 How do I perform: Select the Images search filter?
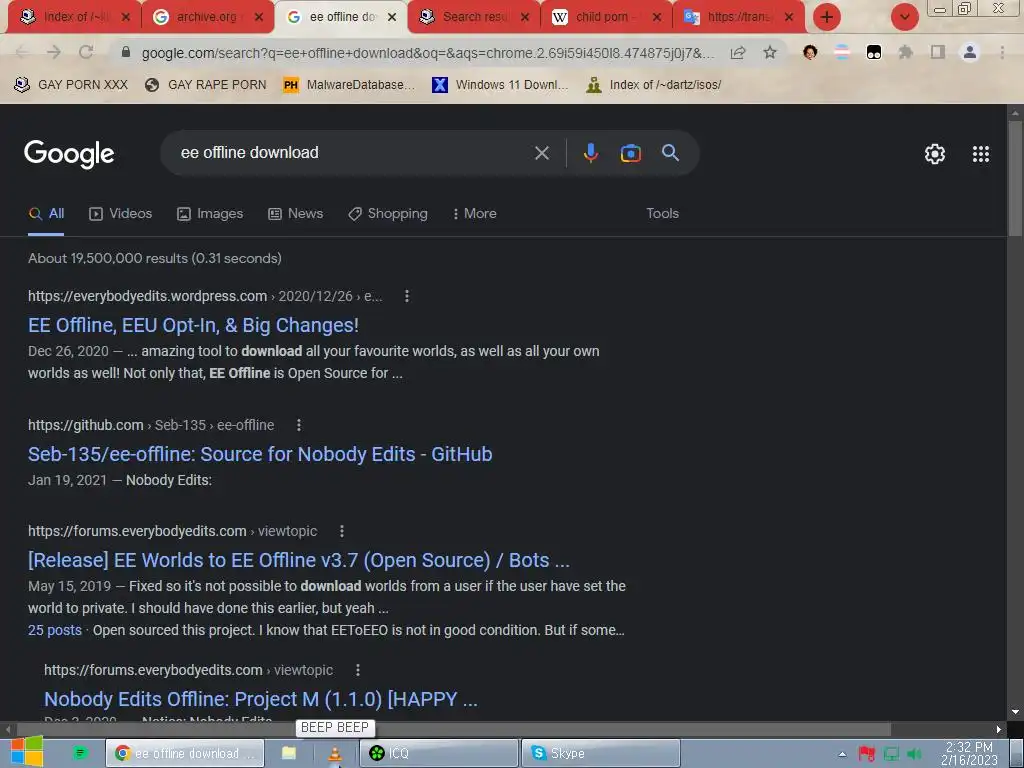point(210,214)
